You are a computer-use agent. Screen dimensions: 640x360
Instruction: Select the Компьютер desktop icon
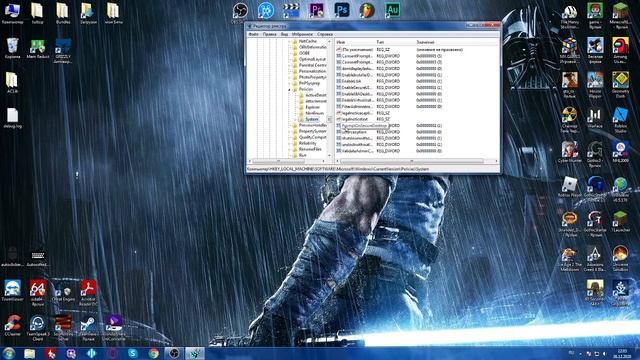pos(12,13)
